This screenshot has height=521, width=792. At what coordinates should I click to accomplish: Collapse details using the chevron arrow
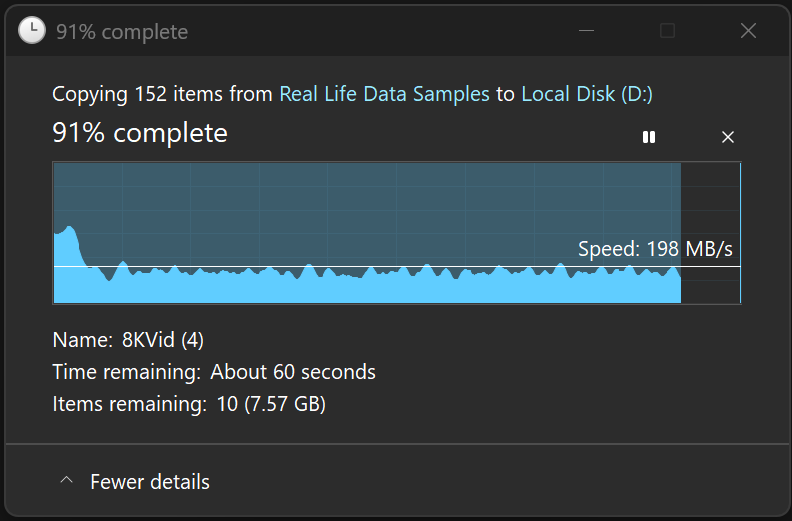66,481
